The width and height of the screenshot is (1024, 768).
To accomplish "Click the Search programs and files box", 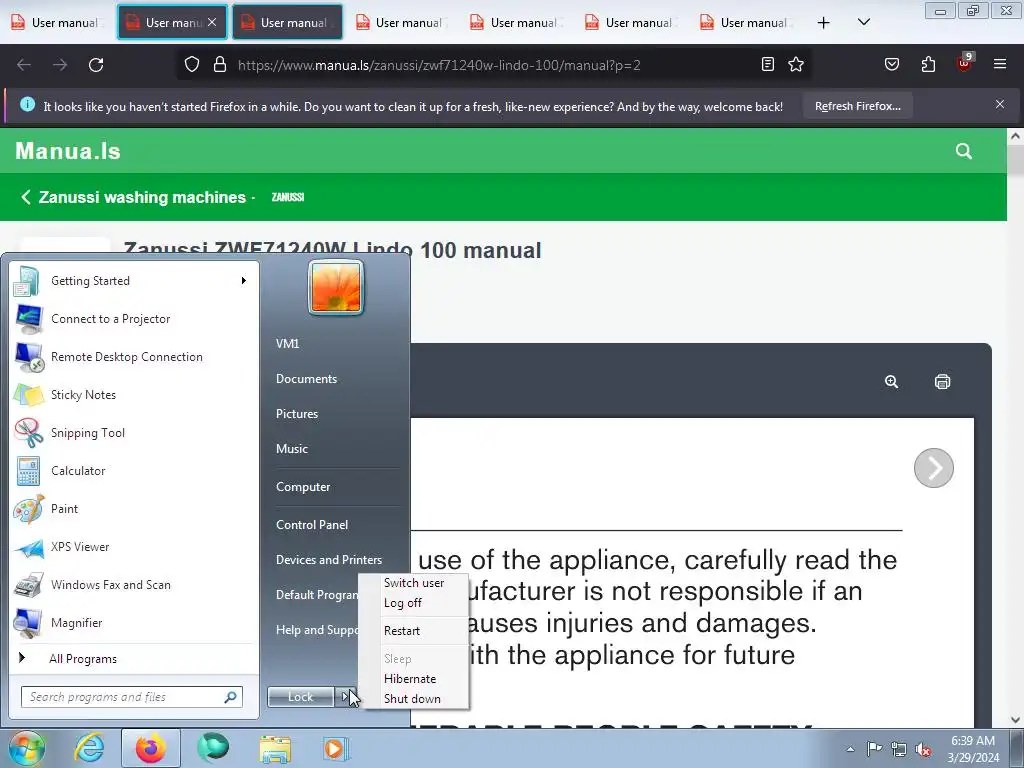I will (131, 697).
